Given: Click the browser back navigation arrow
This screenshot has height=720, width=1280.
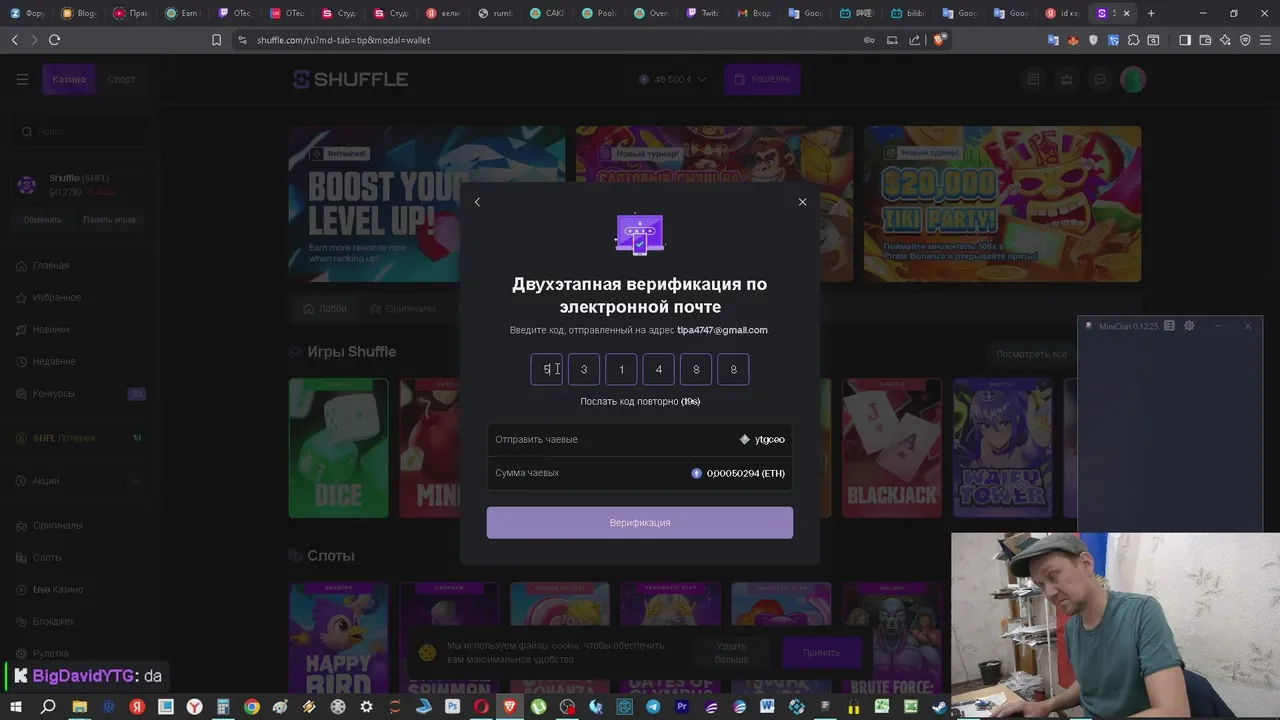Looking at the screenshot, I should pos(15,40).
